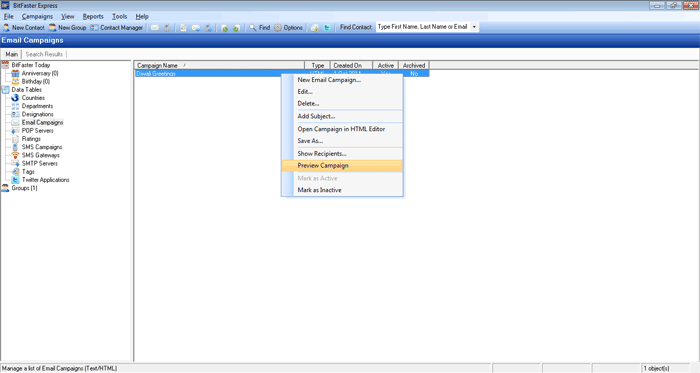
Task: Open the Reports menu
Action: (x=93, y=17)
